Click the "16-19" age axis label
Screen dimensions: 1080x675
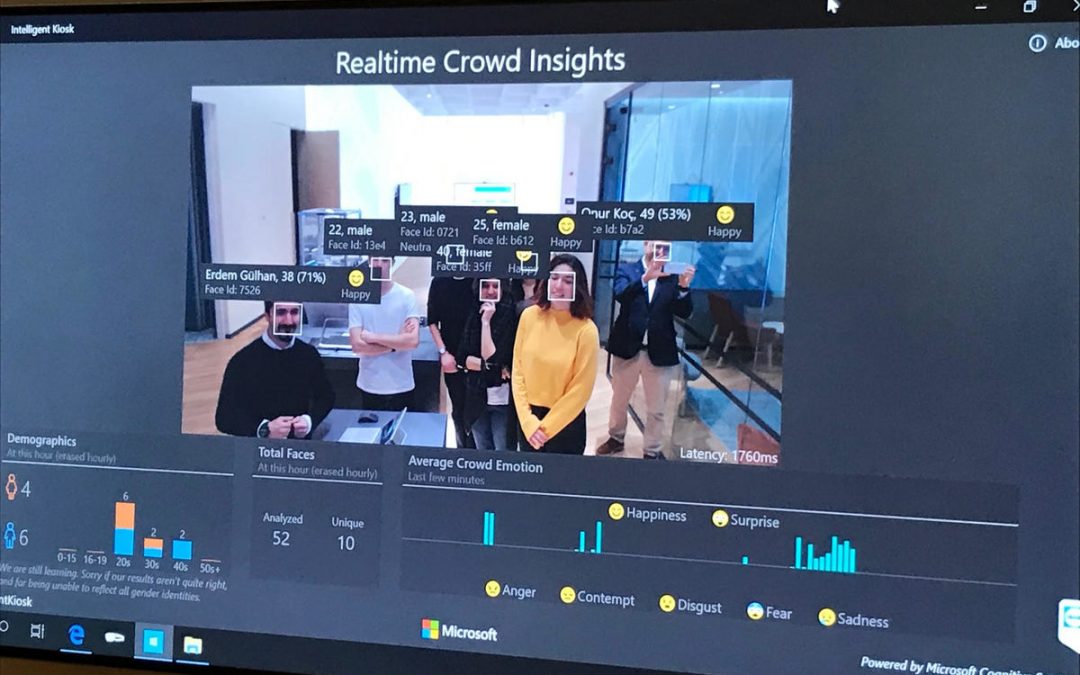(95, 559)
